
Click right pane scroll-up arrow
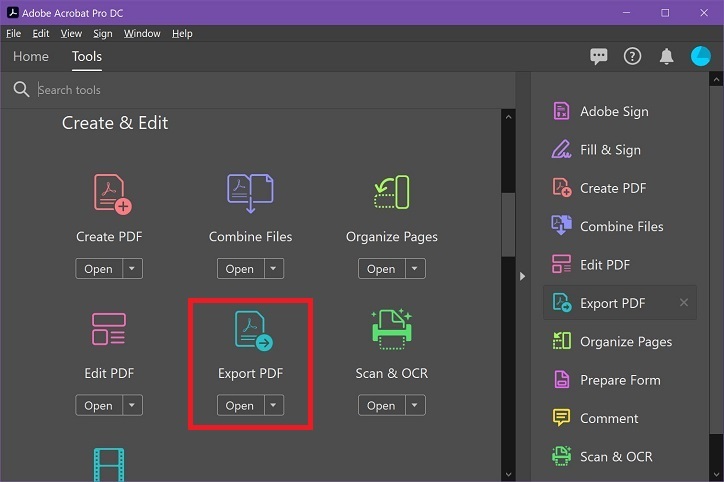(716, 80)
